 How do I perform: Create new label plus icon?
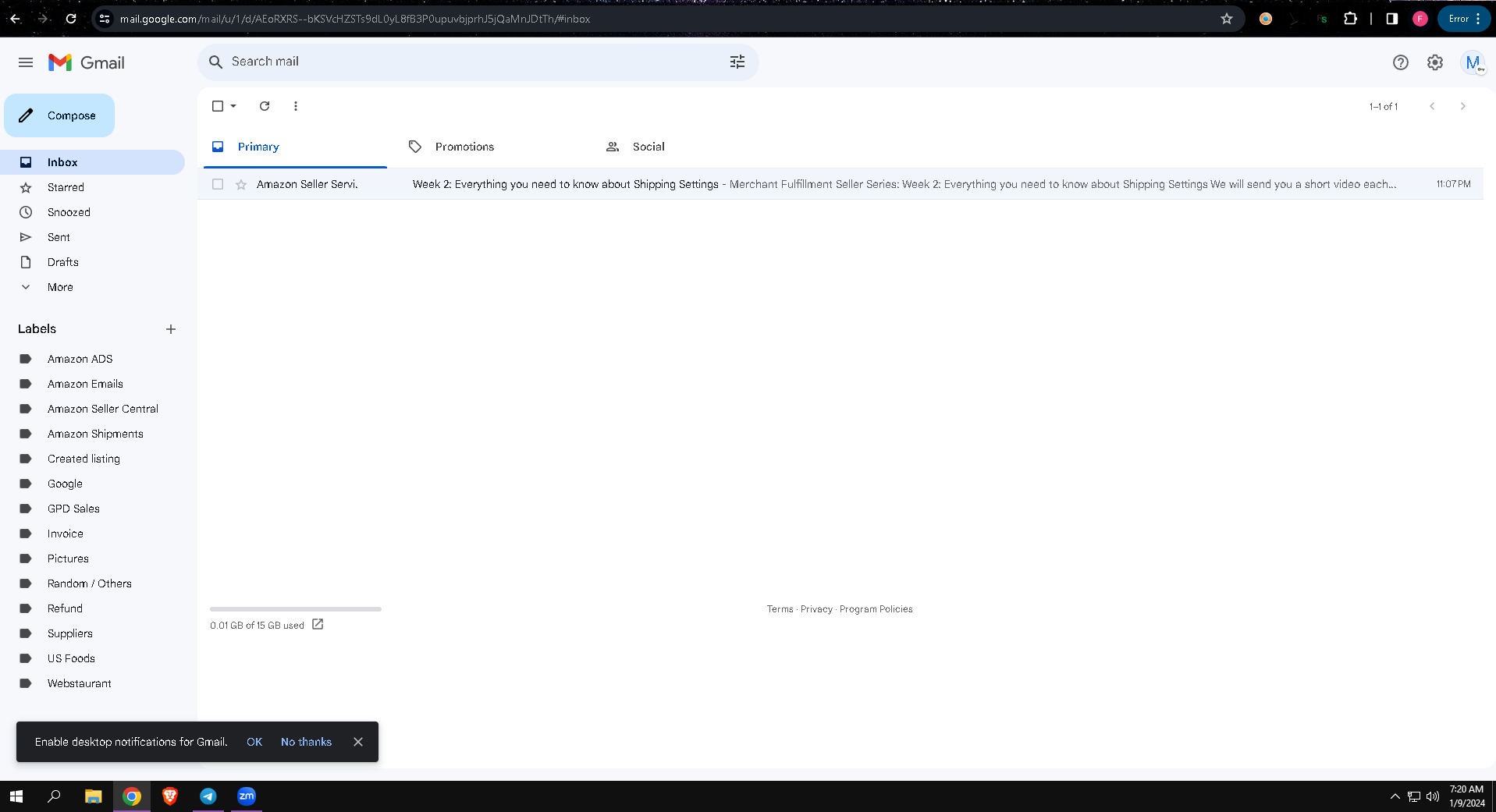point(171,329)
